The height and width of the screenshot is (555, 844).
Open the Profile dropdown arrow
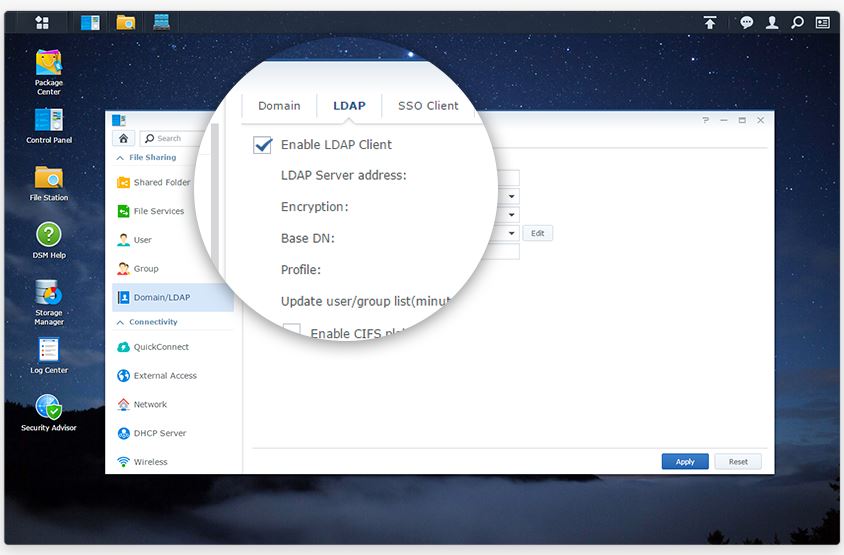point(511,233)
